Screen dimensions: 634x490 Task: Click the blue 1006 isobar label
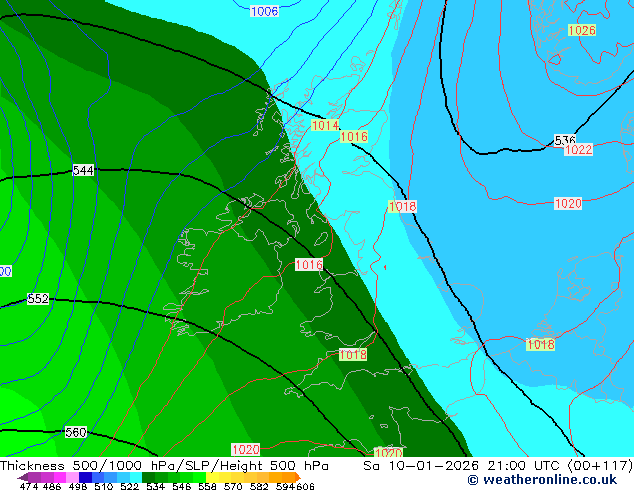coord(264,11)
